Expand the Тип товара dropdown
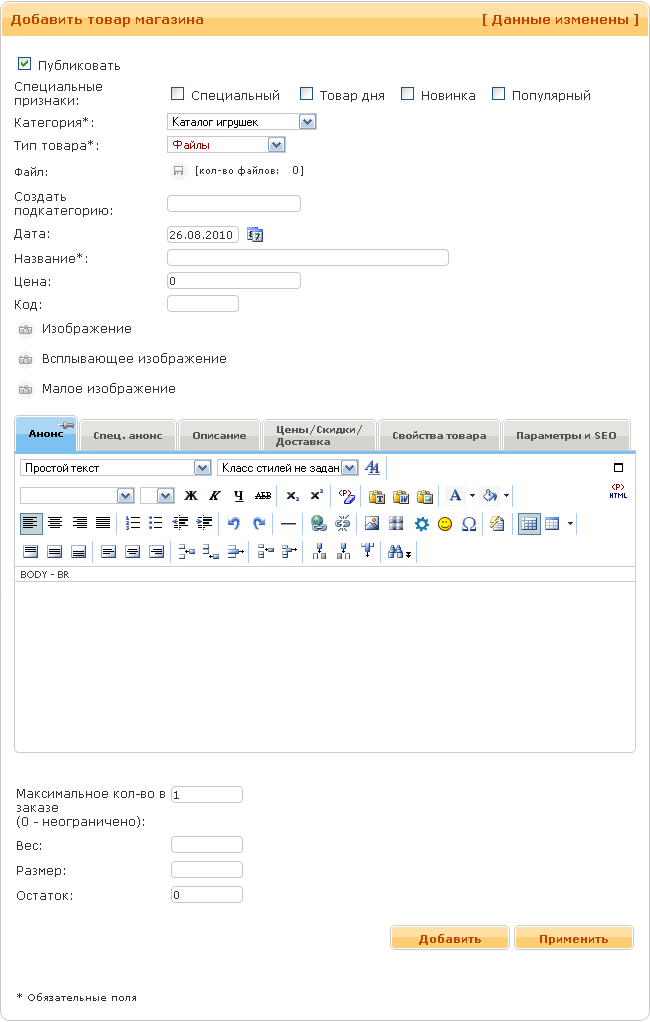The image size is (650, 1022). (277, 145)
